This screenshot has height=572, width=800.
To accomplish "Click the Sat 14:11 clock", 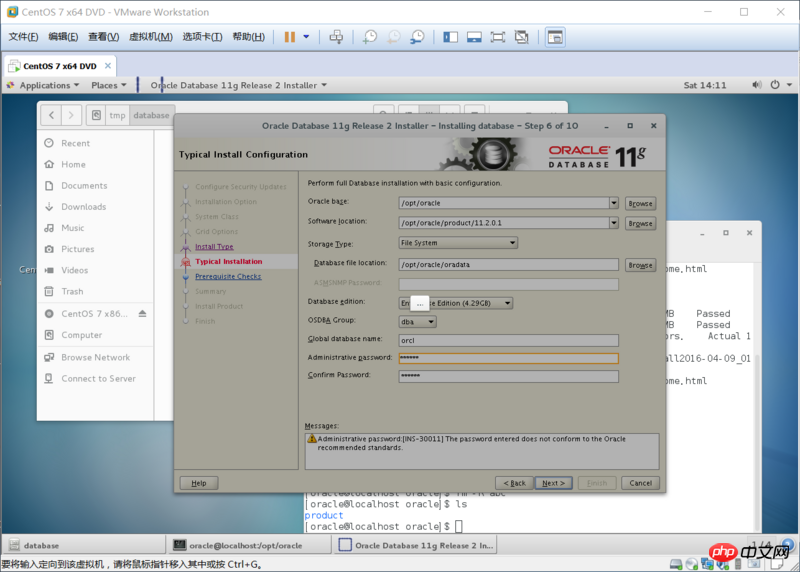I will pos(705,85).
